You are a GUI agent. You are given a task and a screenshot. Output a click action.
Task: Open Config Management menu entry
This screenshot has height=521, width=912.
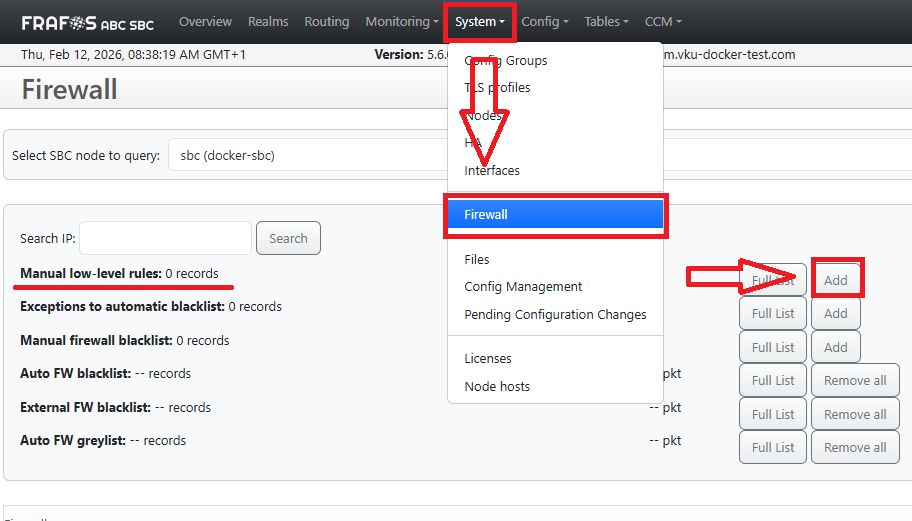tap(523, 287)
